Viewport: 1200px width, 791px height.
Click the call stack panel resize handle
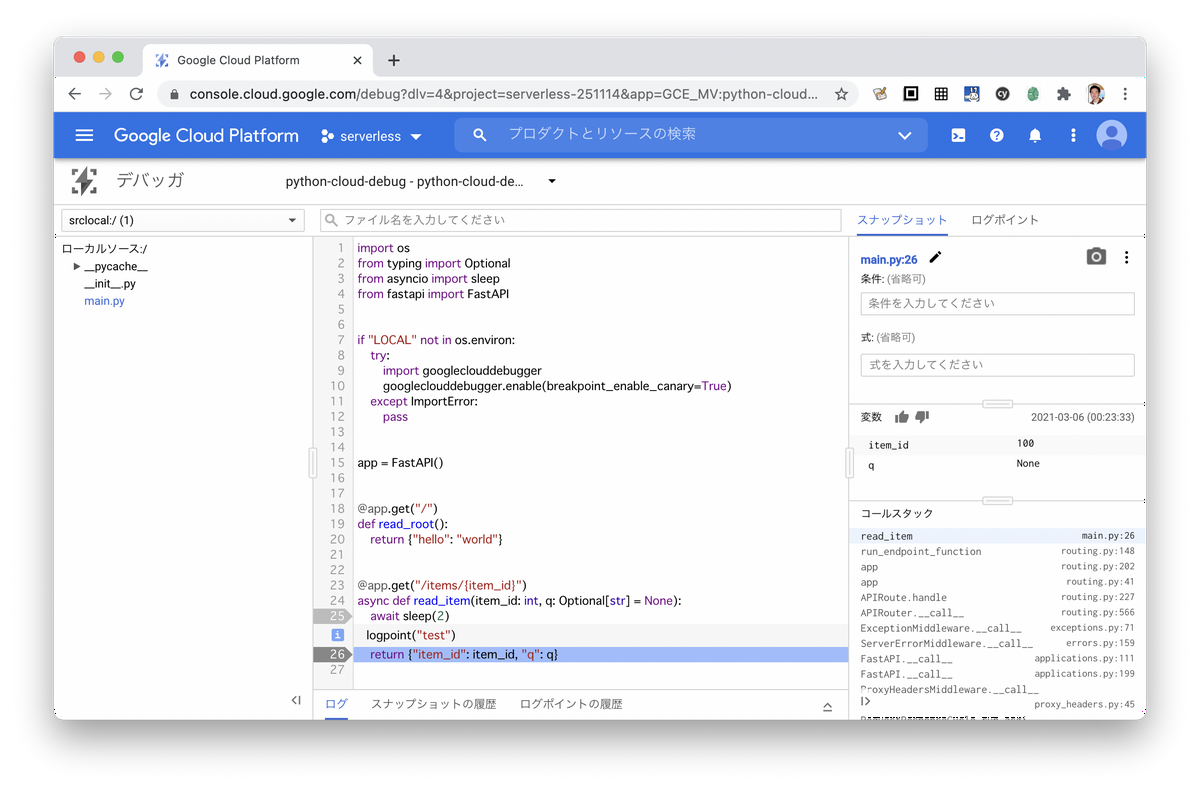click(997, 501)
